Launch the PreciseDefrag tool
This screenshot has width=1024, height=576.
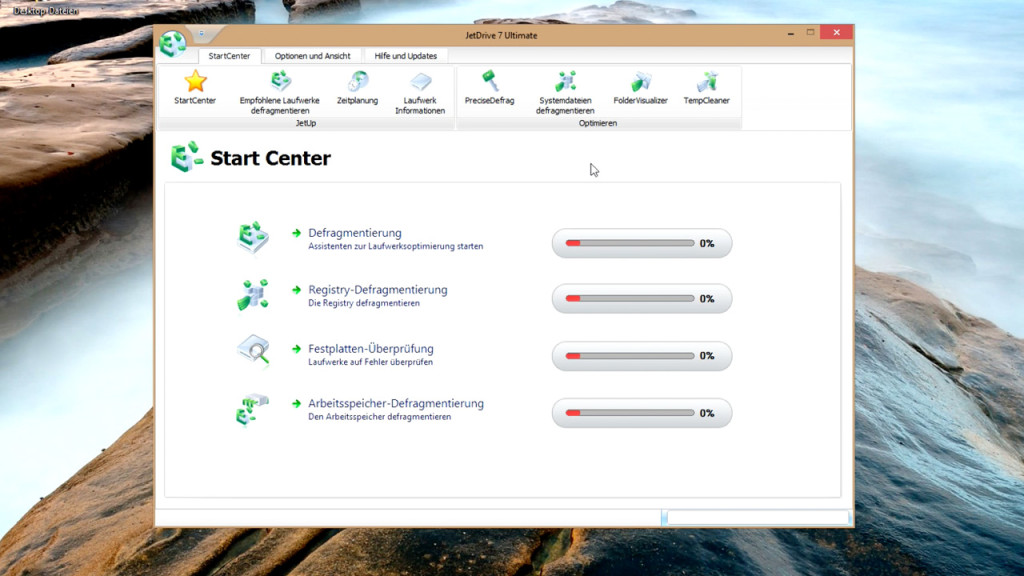click(x=489, y=82)
